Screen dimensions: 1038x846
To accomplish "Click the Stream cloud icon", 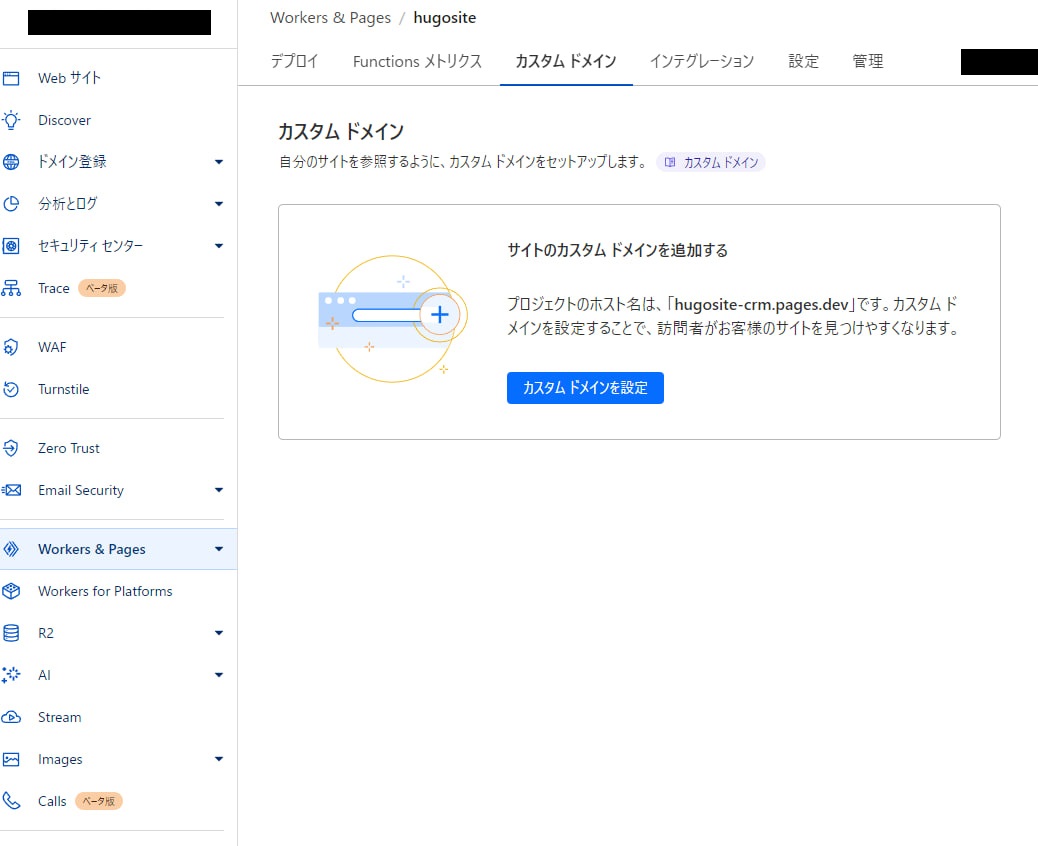I will (12, 717).
